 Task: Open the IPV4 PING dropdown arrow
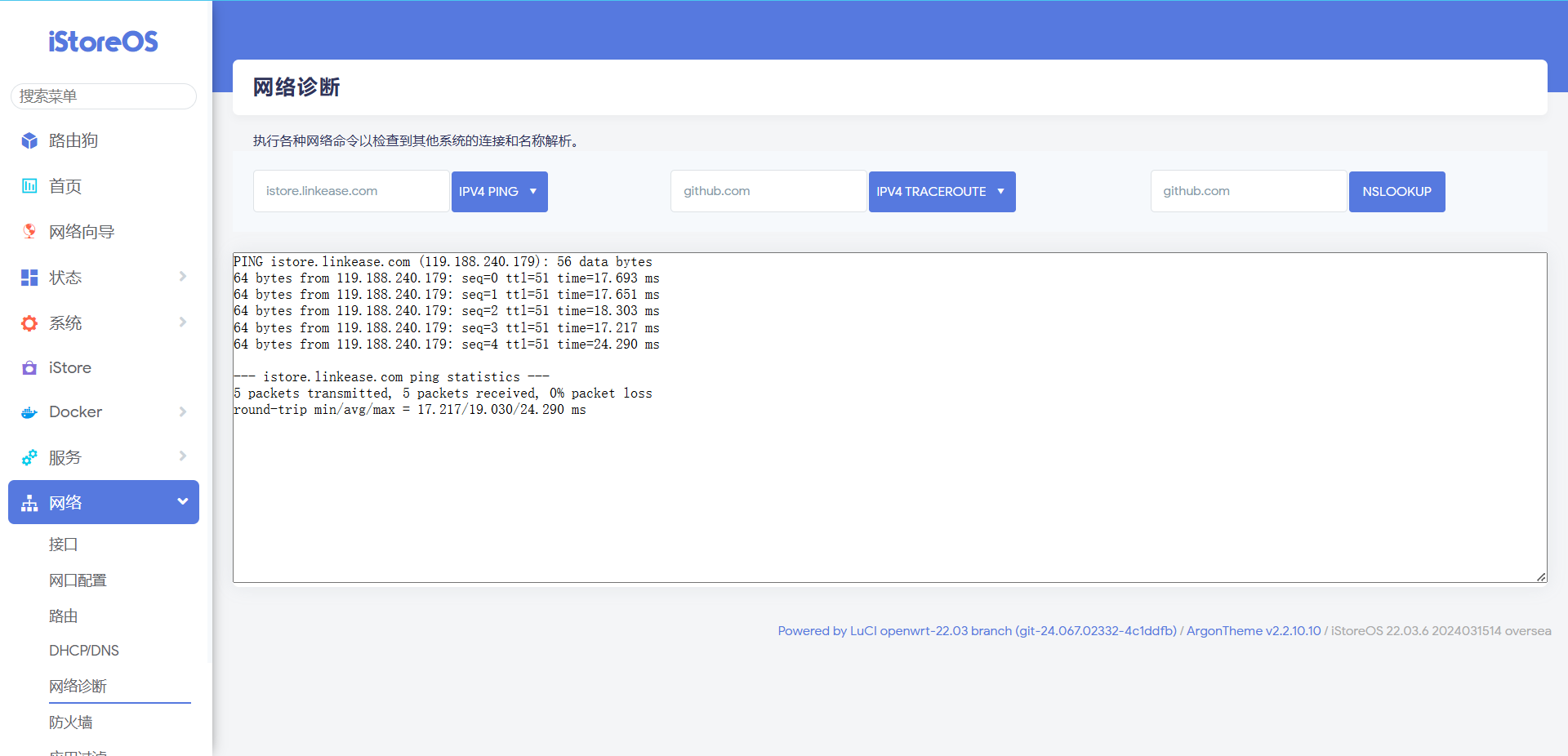click(x=533, y=192)
